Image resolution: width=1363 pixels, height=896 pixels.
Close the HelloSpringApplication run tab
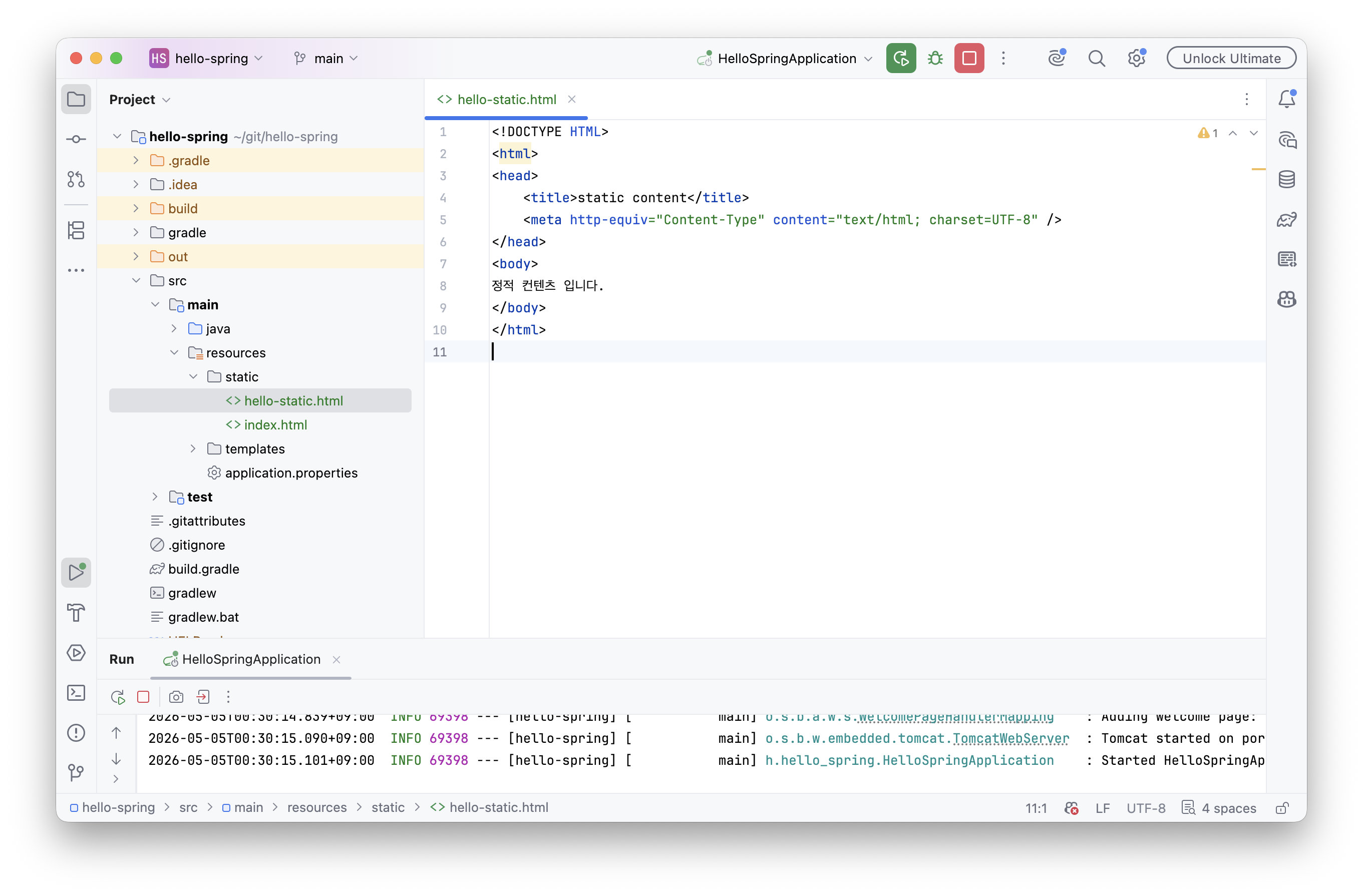(x=336, y=660)
